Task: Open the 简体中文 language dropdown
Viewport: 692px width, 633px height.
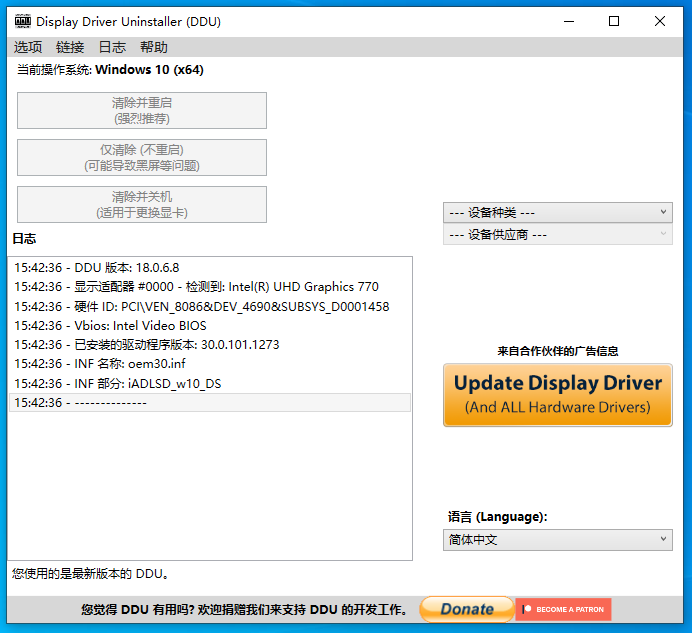Action: coord(557,540)
